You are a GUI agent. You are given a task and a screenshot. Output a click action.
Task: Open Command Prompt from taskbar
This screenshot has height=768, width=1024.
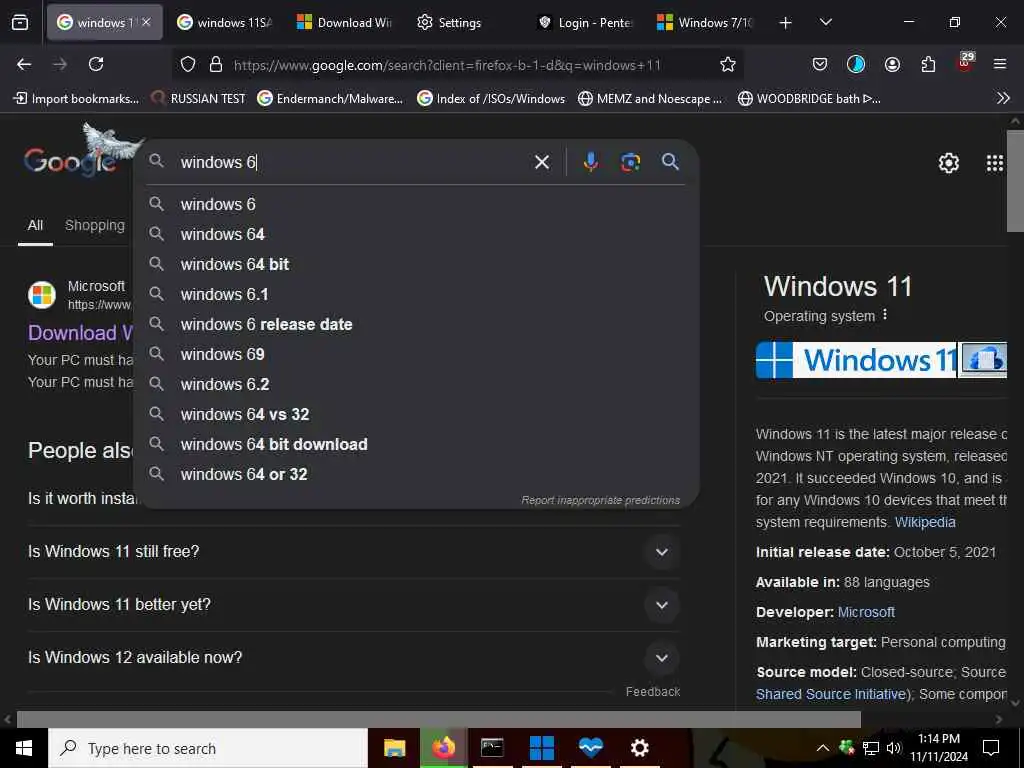tap(492, 748)
